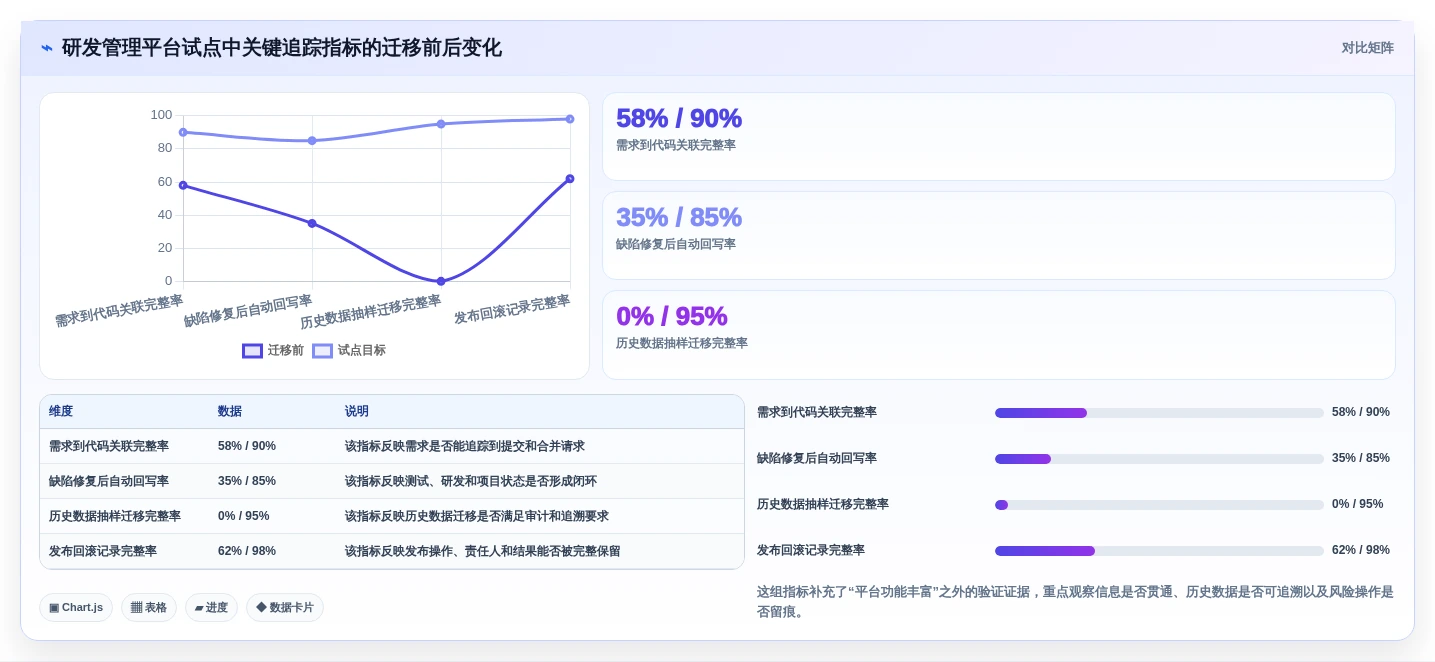Image resolution: width=1435 pixels, height=662 pixels.
Task: Click the description about 审计和追溯要求
Action: click(477, 517)
